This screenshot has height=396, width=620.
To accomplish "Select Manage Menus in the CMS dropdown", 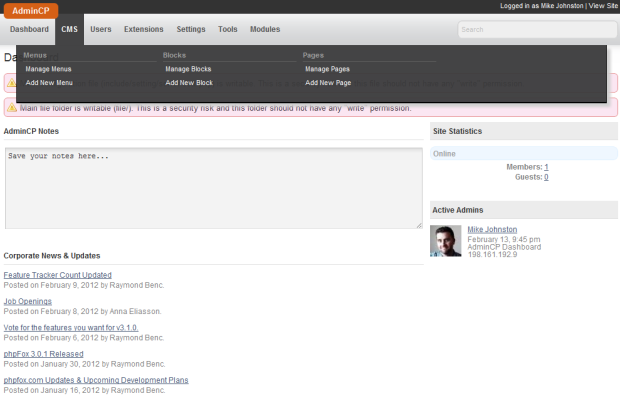I will coord(49,69).
